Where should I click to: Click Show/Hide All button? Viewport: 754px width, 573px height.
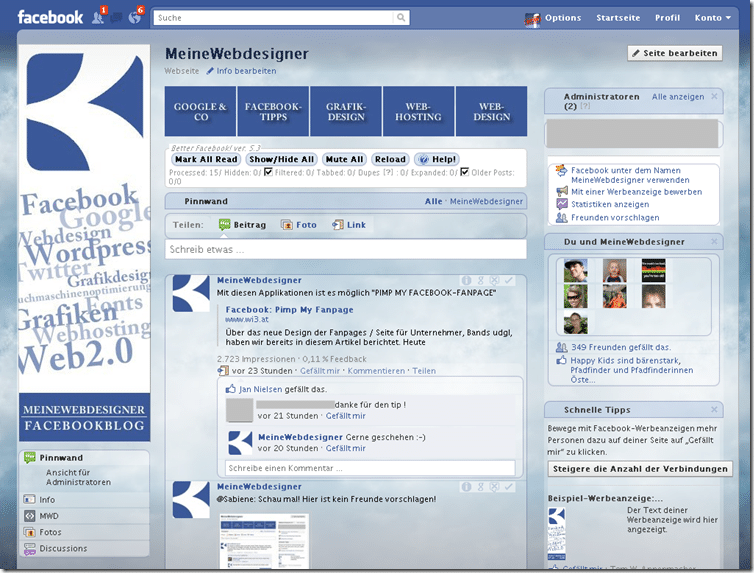pos(281,159)
